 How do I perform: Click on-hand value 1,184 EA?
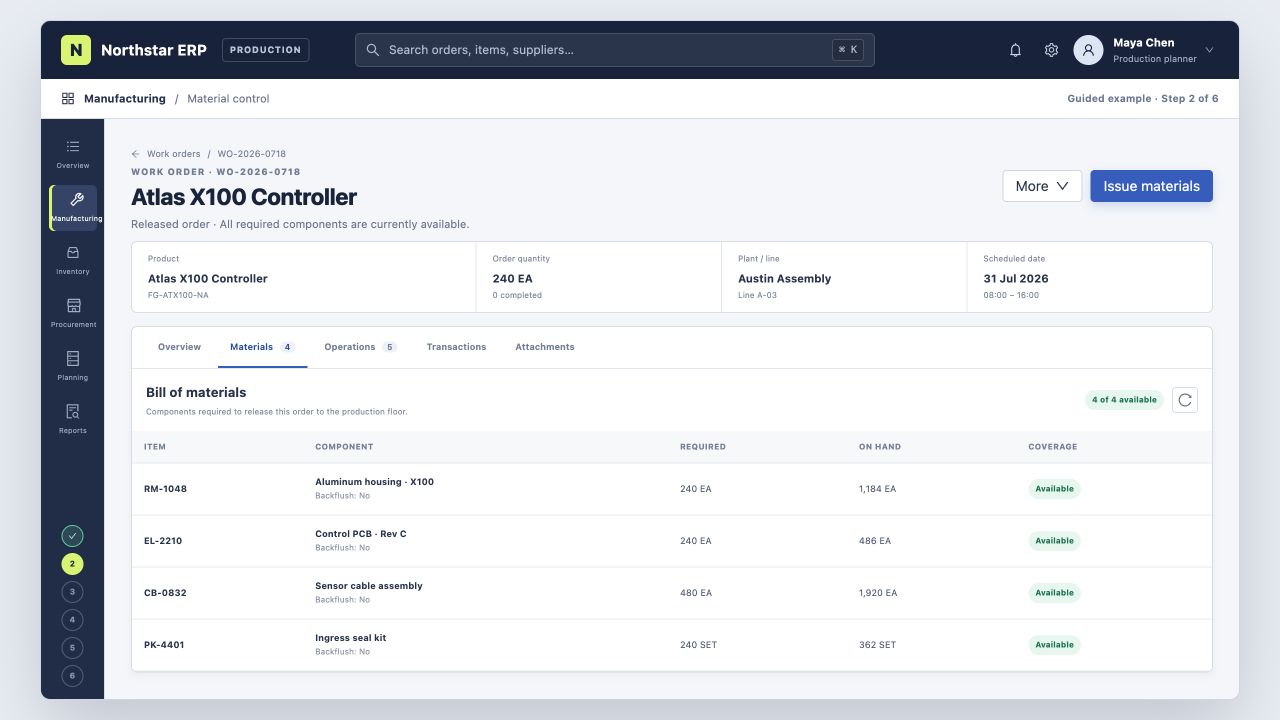pyautogui.click(x=878, y=489)
